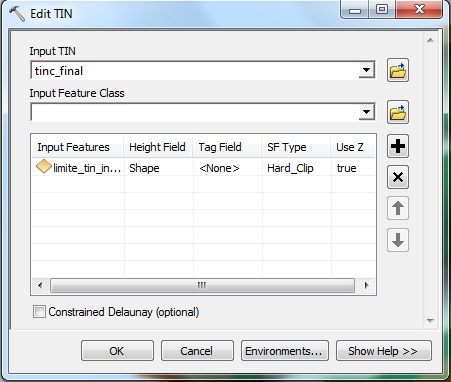Cancel the Edit TIN dialog
This screenshot has width=451, height=382.
coord(197,351)
